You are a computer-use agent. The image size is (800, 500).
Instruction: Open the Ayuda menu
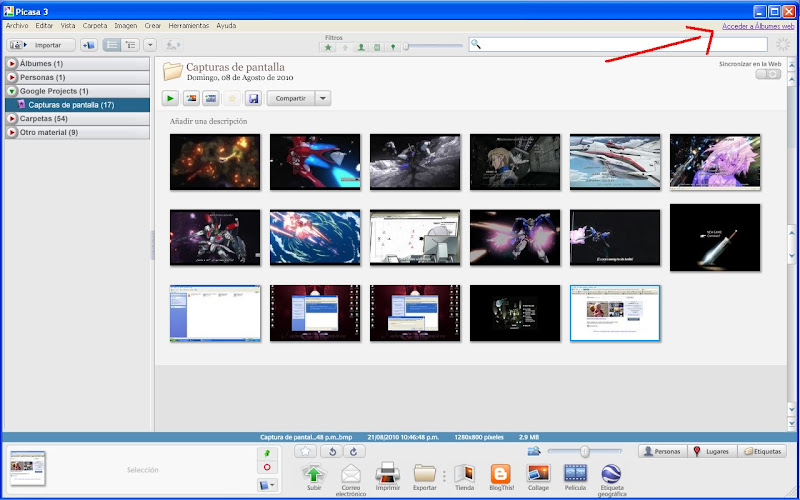(226, 26)
